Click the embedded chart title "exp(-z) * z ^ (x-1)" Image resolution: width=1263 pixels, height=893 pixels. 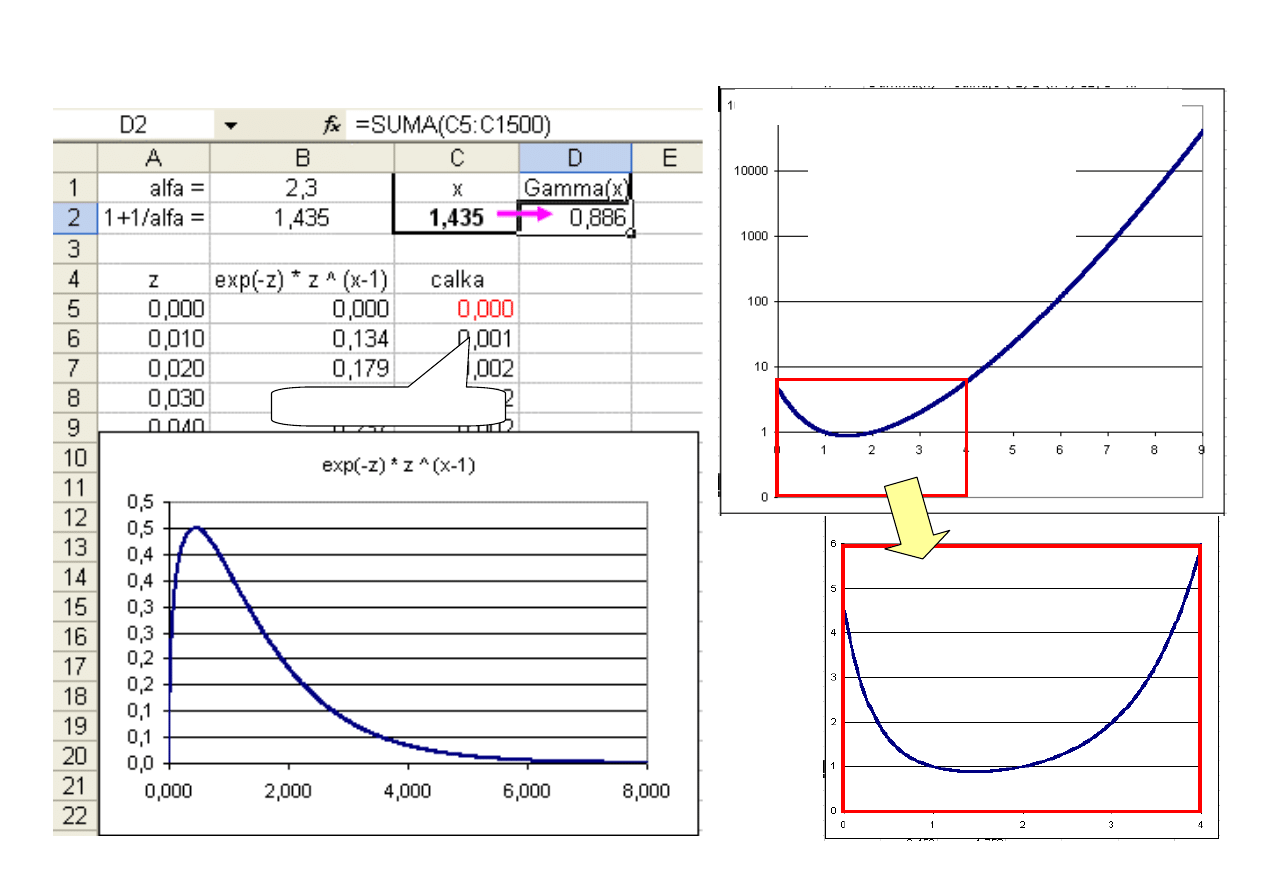pyautogui.click(x=400, y=464)
